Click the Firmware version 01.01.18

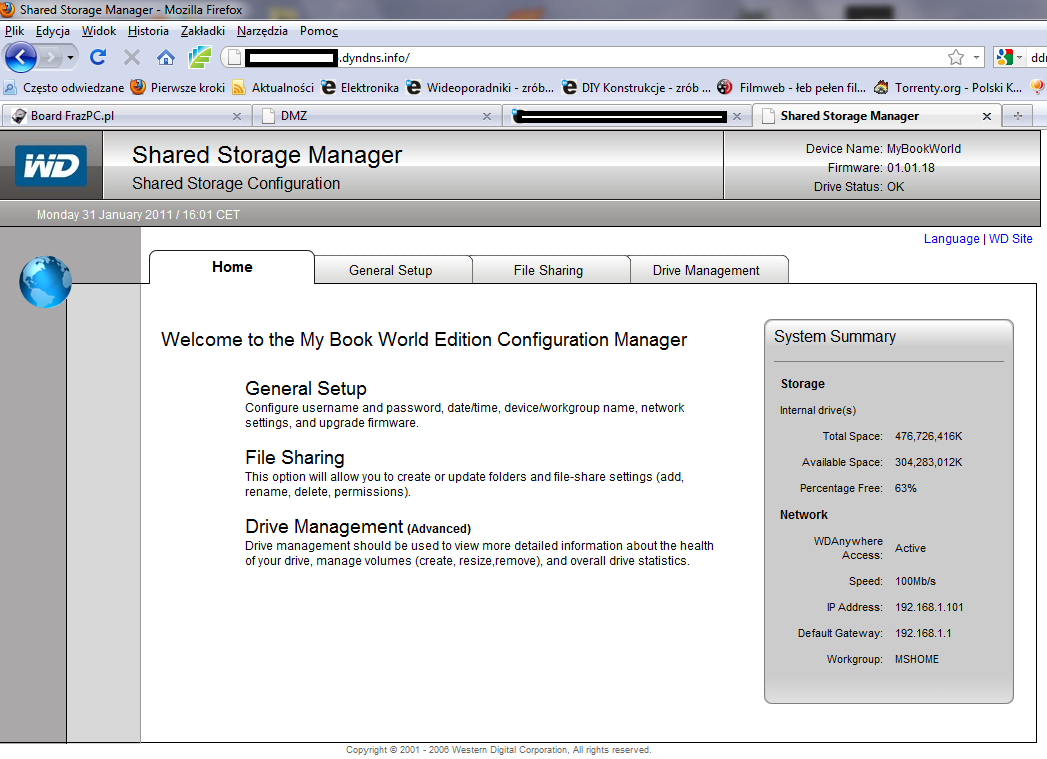coord(910,168)
